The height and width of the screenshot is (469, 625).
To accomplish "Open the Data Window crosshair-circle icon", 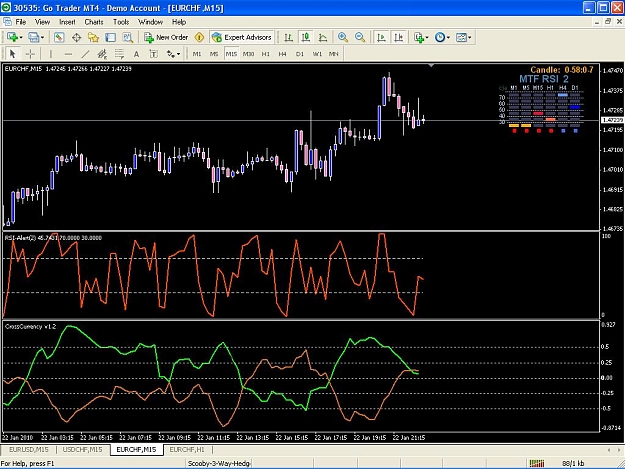I will tap(76, 37).
